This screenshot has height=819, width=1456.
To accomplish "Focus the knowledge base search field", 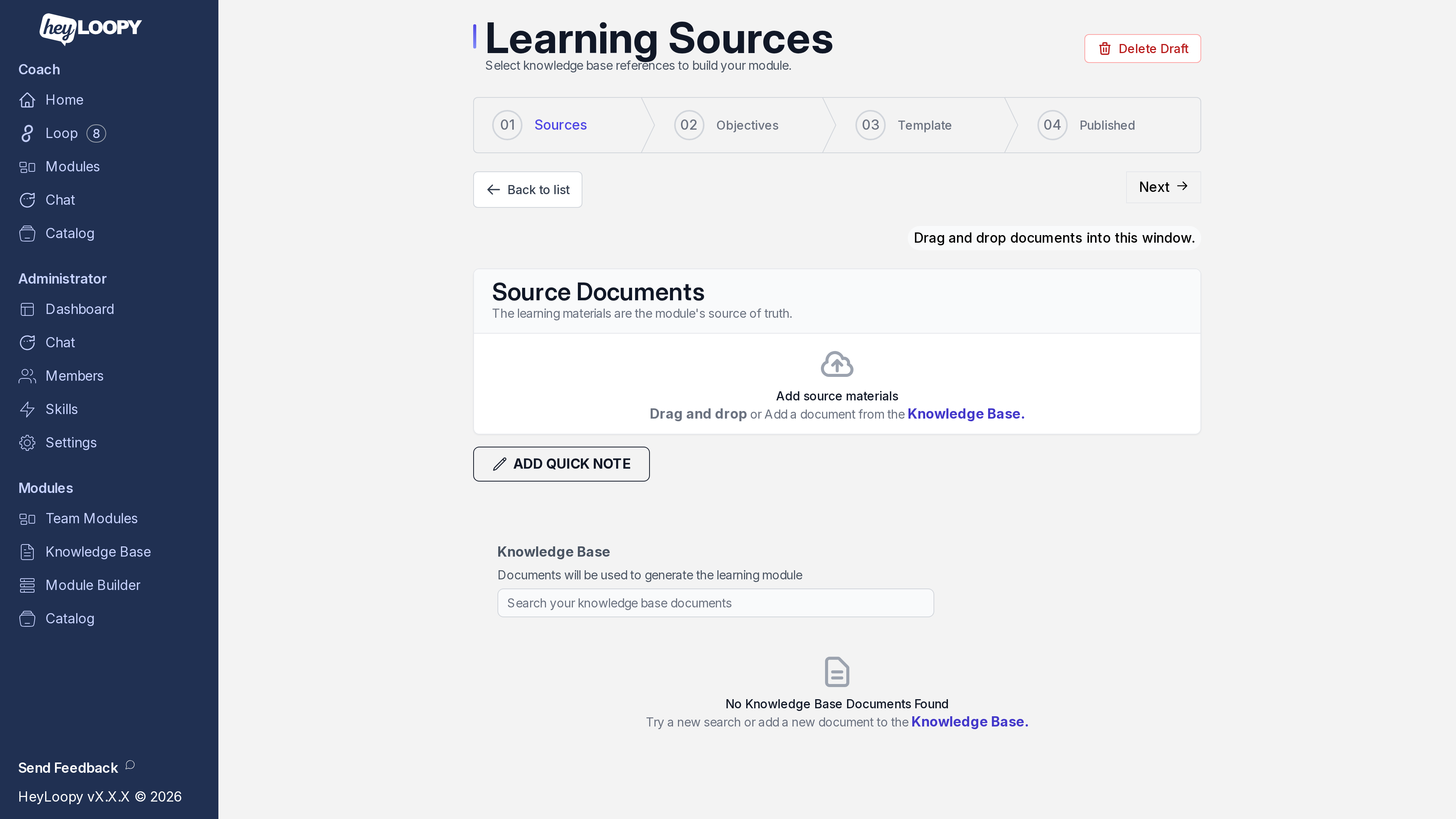I will 715,603.
